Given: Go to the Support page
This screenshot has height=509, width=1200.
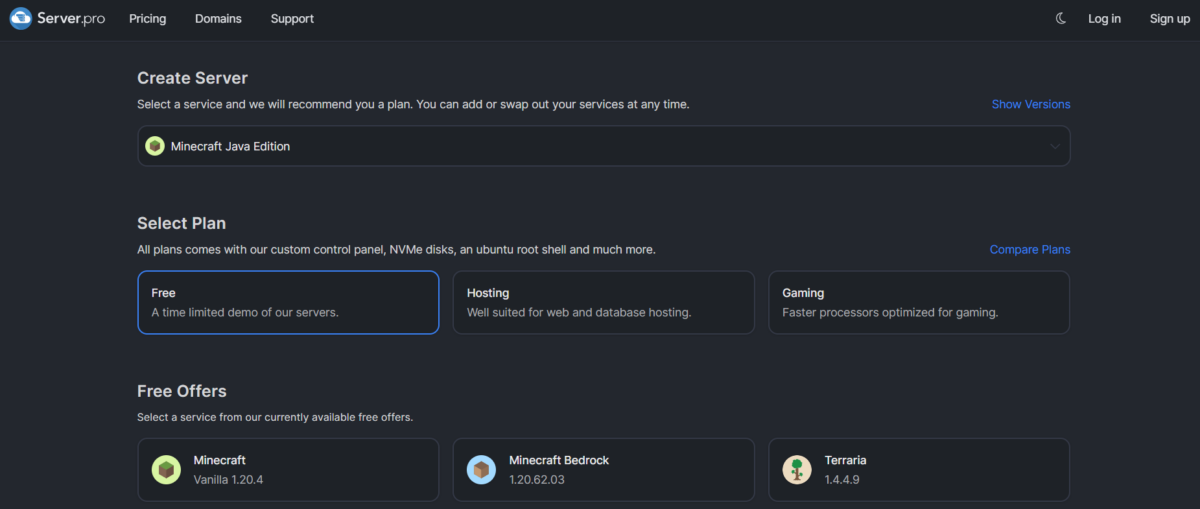Looking at the screenshot, I should [292, 19].
